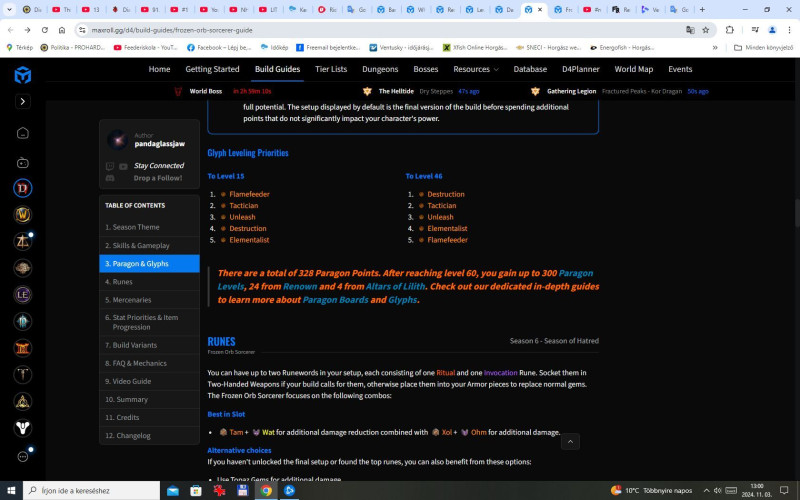Open the Dungeons nav item
This screenshot has width=800, height=500.
(380, 69)
